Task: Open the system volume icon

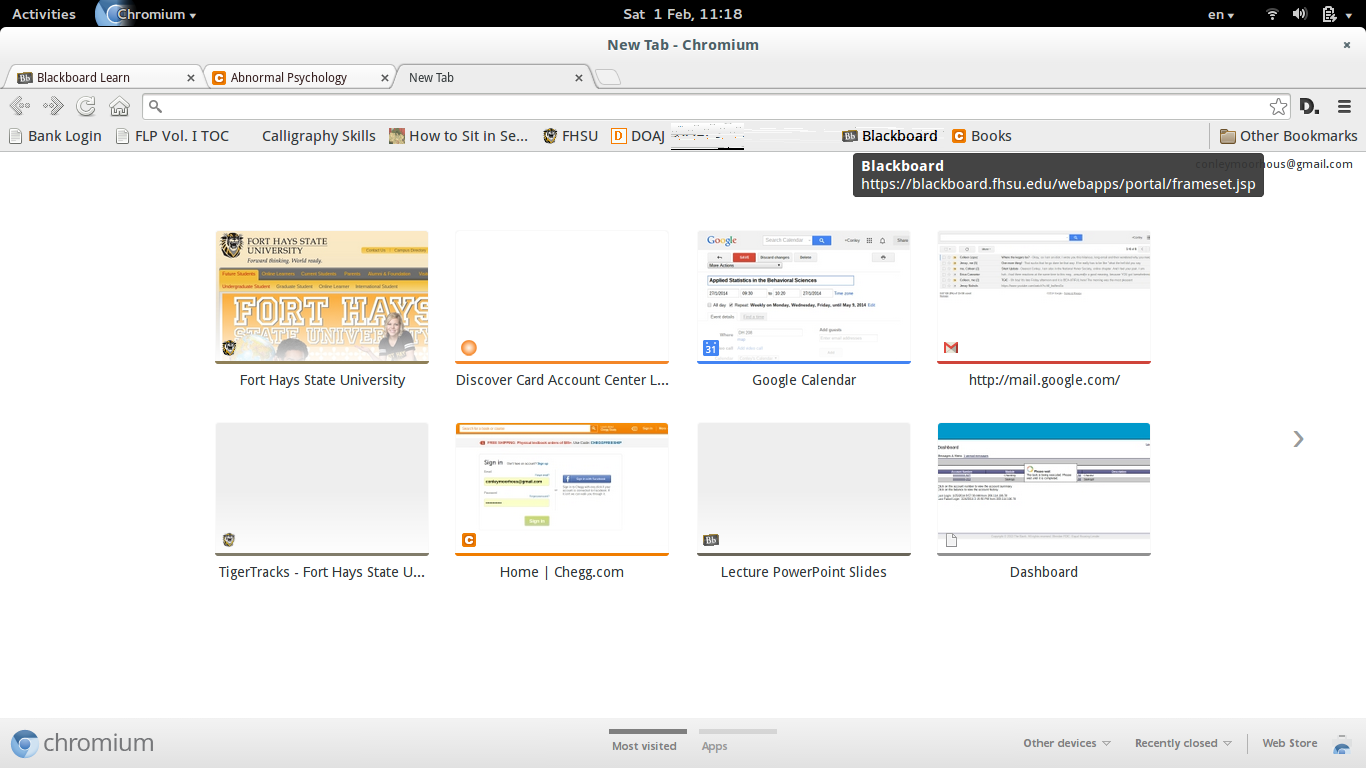Action: 1300,14
